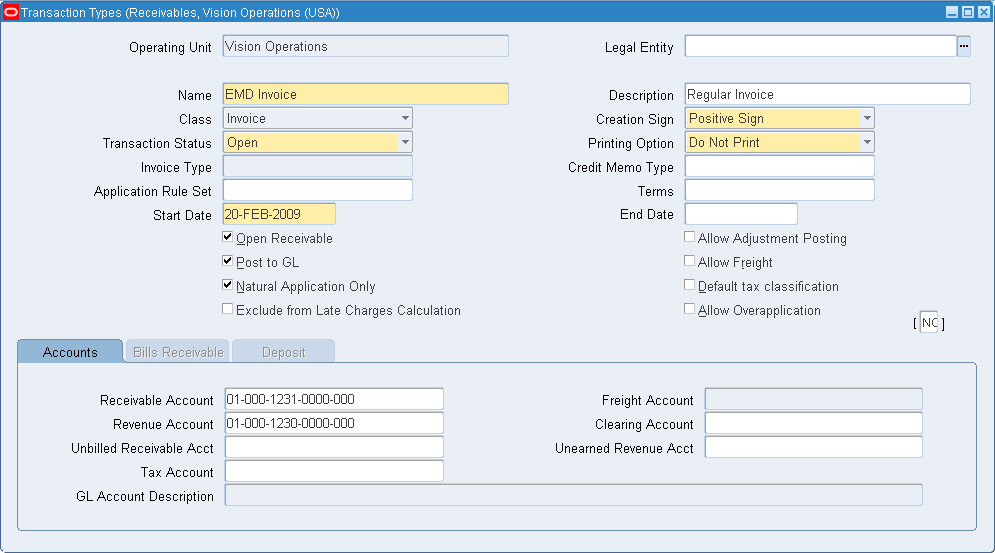Click the descriptive flexfield box in brackets

click(x=929, y=323)
